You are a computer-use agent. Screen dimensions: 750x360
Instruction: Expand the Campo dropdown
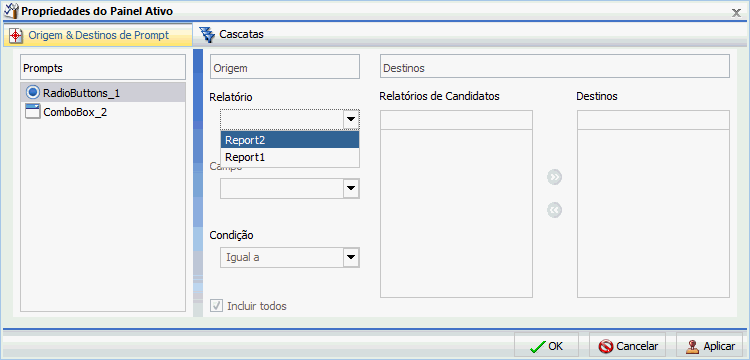[351, 189]
